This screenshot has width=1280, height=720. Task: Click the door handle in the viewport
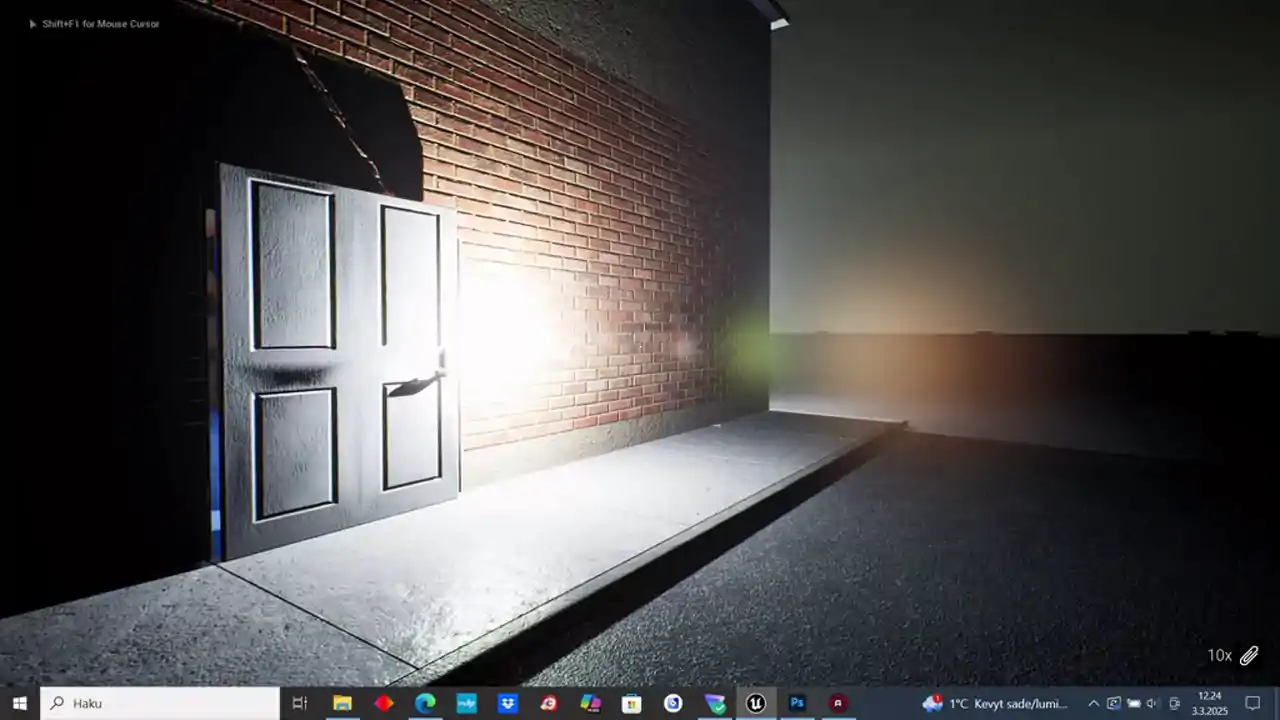[415, 384]
